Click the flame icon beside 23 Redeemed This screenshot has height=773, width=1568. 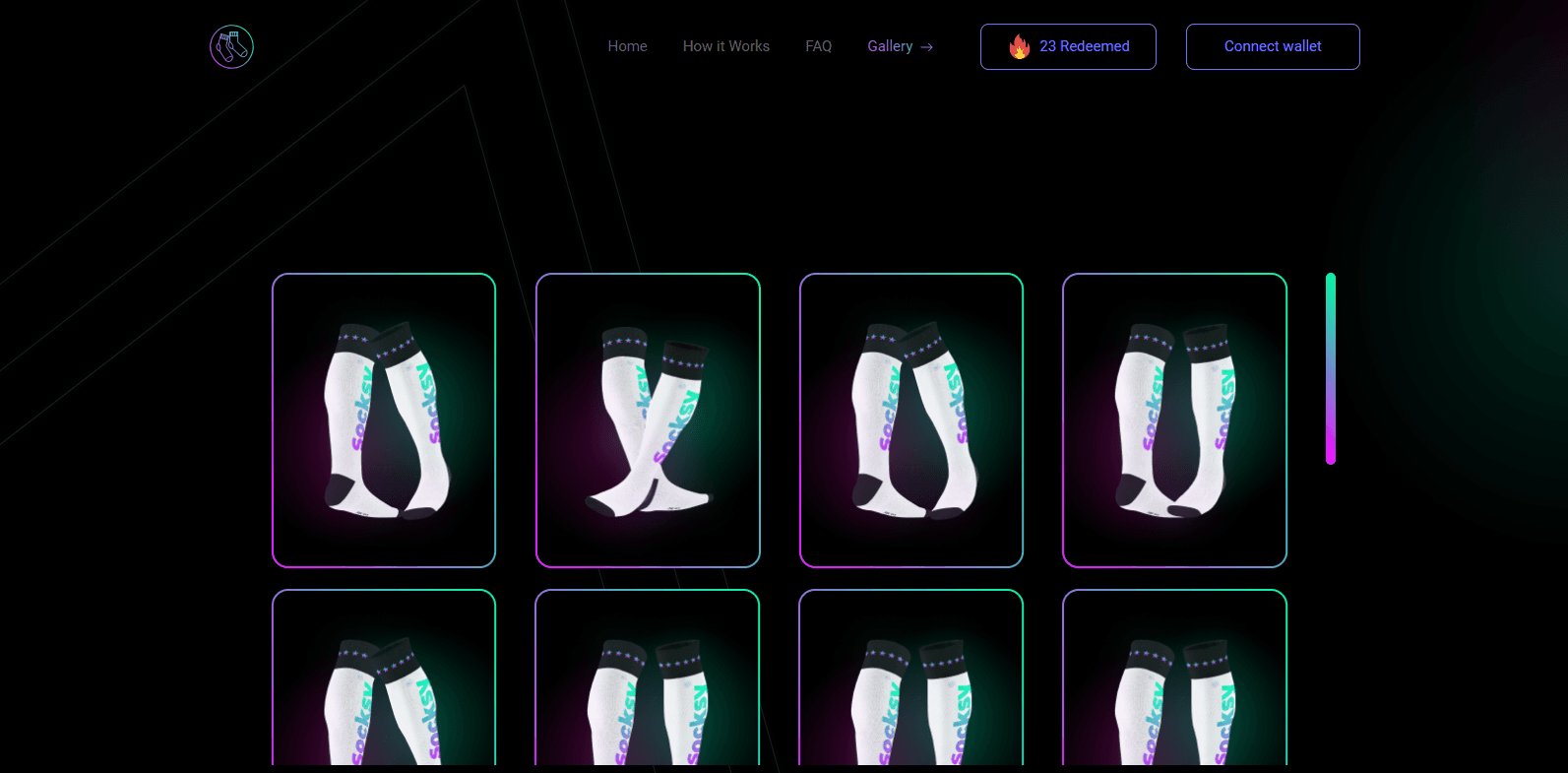coord(1020,46)
